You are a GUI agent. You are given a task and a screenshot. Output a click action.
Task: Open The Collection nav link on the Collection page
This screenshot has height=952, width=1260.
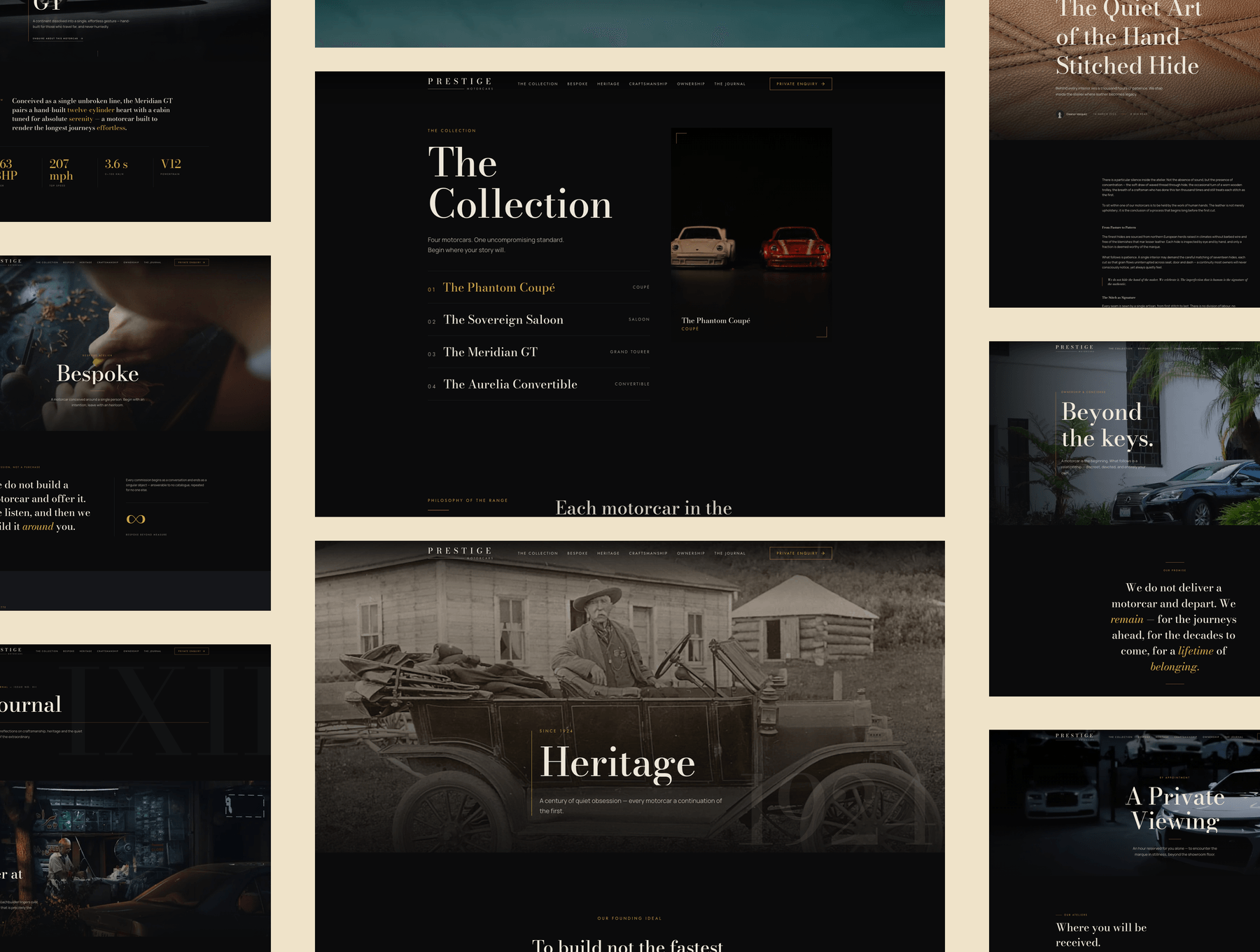coord(538,84)
